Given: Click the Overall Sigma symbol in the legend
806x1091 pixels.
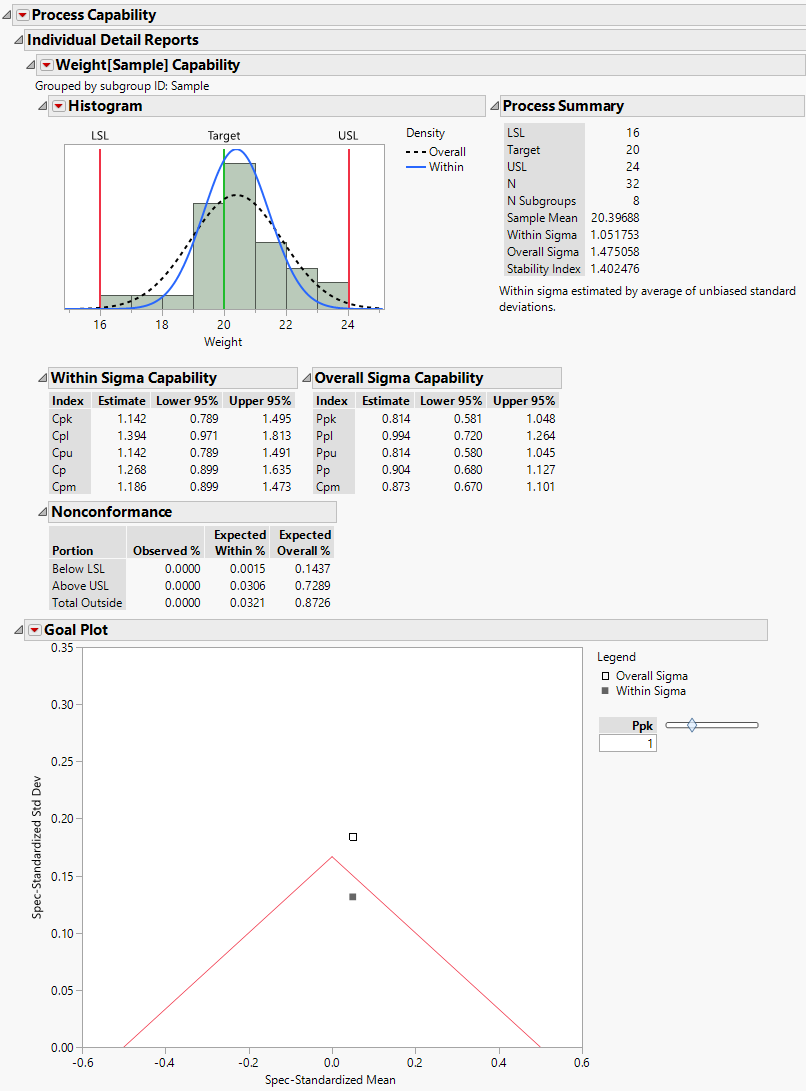Looking at the screenshot, I should click(604, 675).
